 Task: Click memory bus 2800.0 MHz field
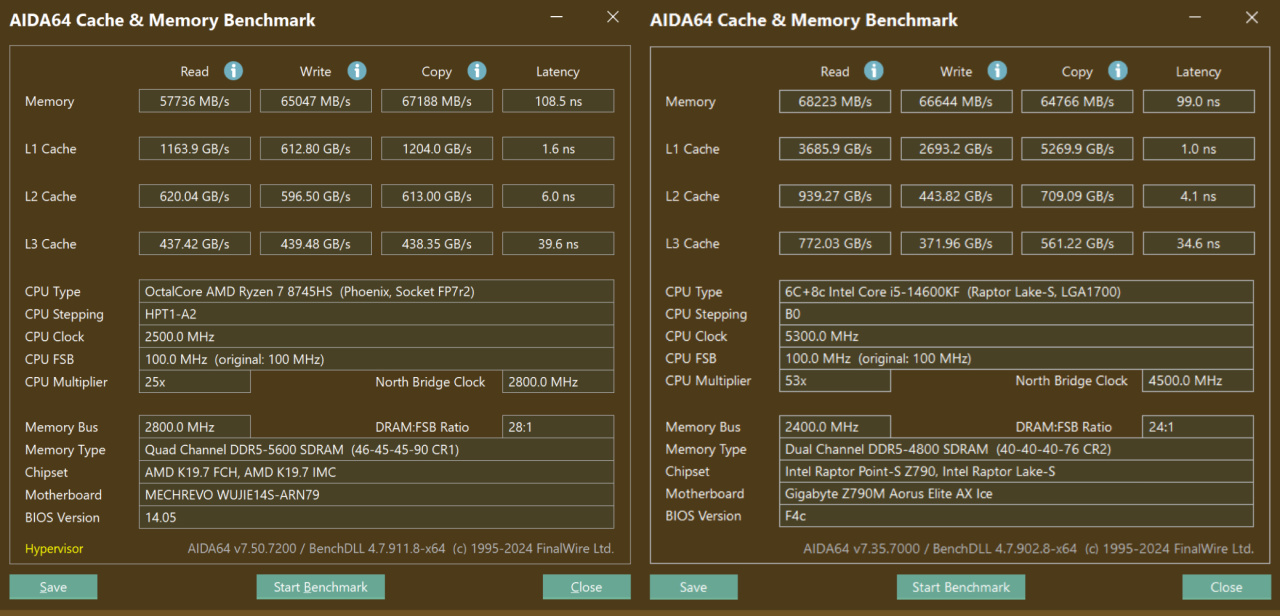pyautogui.click(x=195, y=427)
